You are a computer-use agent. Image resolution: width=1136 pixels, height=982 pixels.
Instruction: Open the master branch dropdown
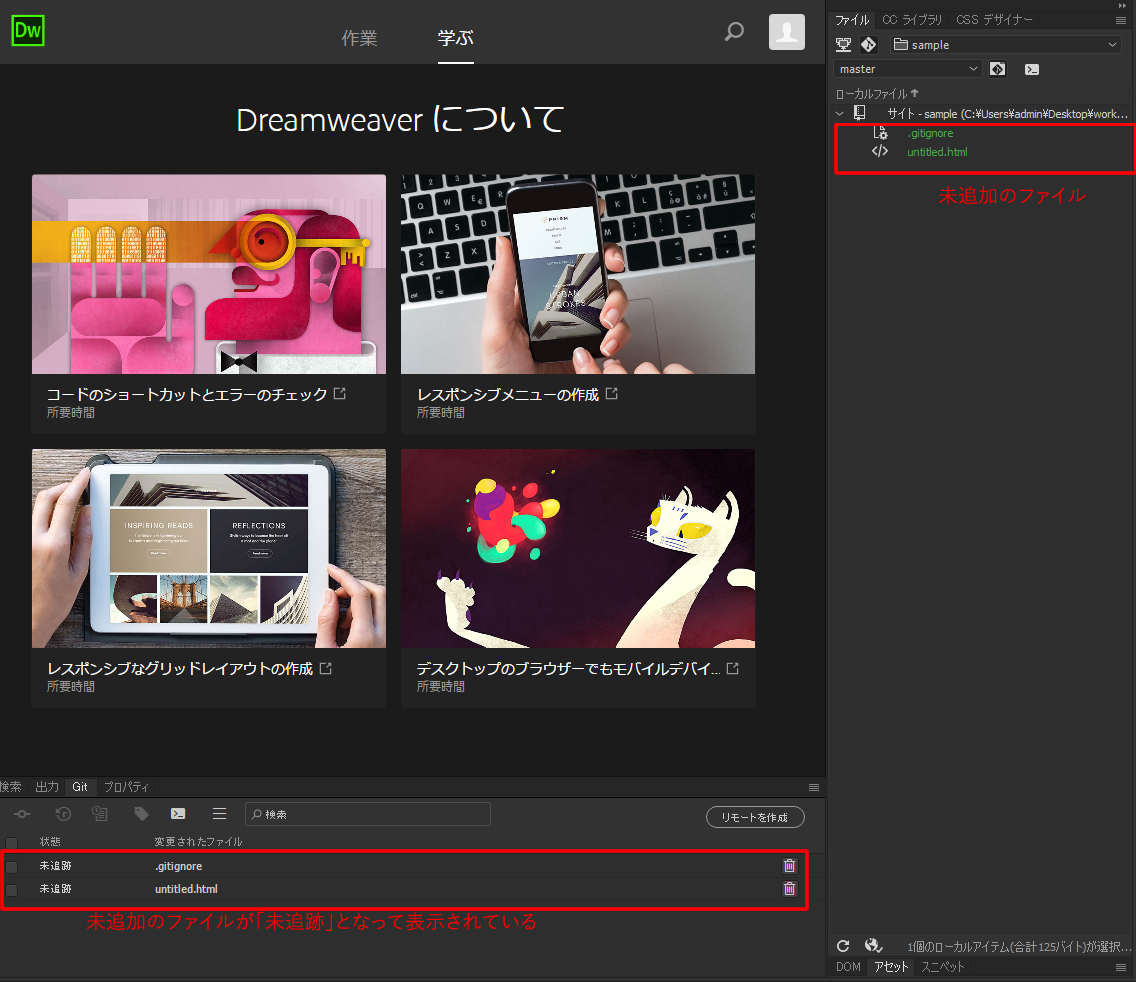[x=909, y=69]
